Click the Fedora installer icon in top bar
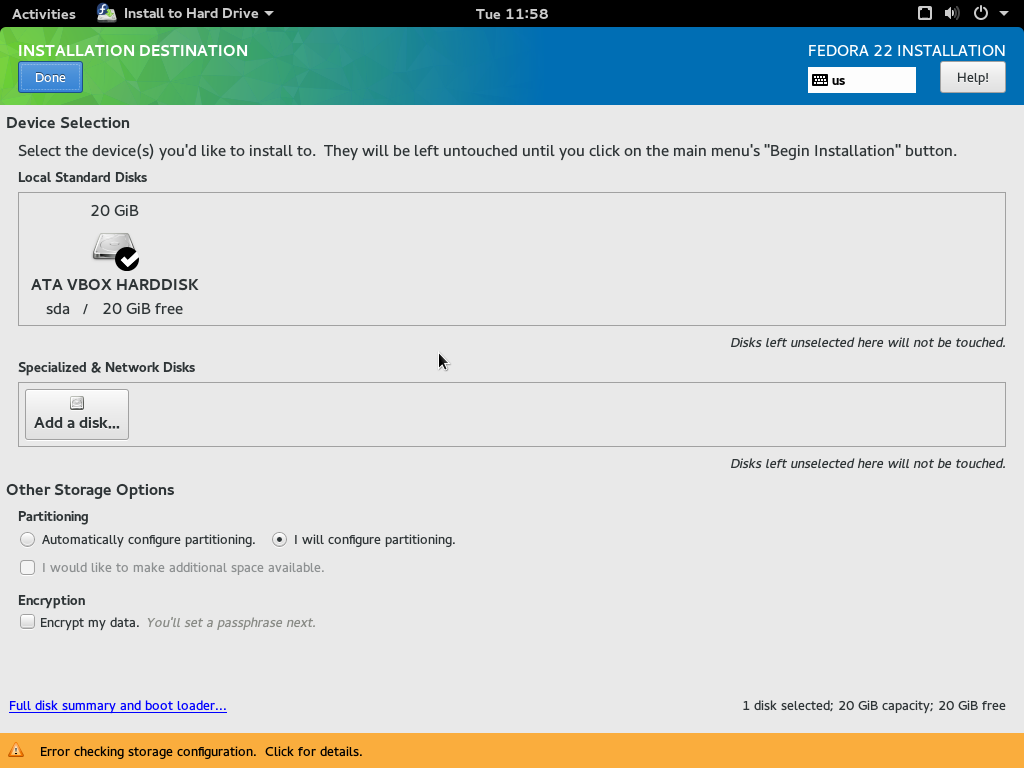The image size is (1024, 768). point(107,13)
